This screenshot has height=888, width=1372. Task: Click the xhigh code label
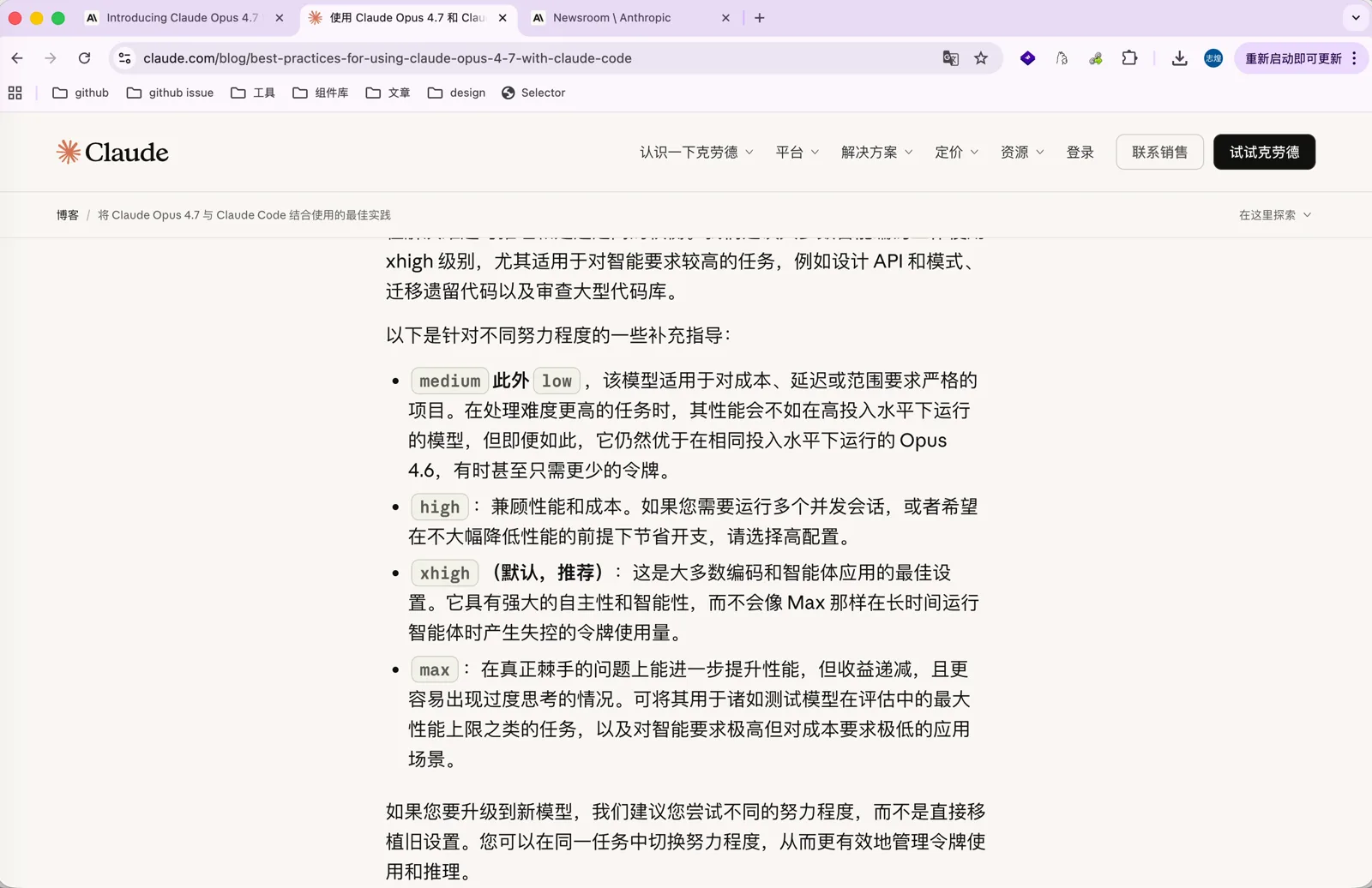tap(445, 573)
